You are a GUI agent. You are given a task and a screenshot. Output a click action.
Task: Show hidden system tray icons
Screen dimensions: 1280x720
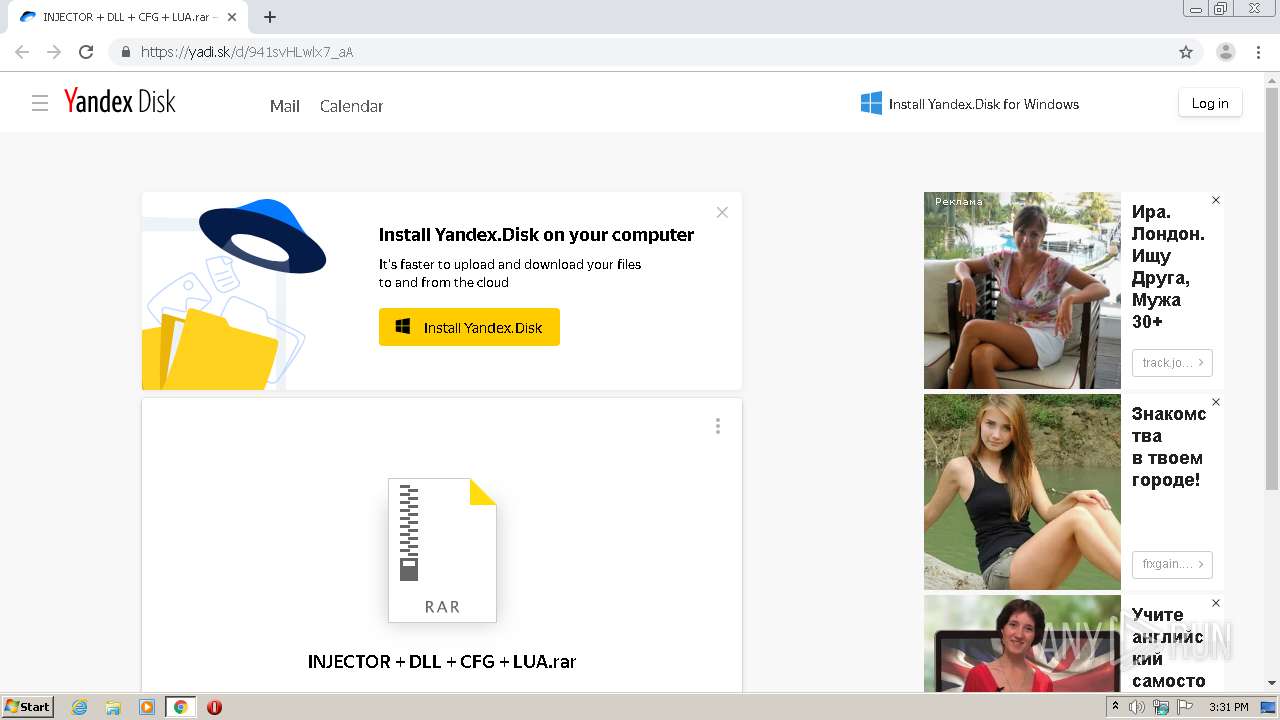pyautogui.click(x=1116, y=707)
